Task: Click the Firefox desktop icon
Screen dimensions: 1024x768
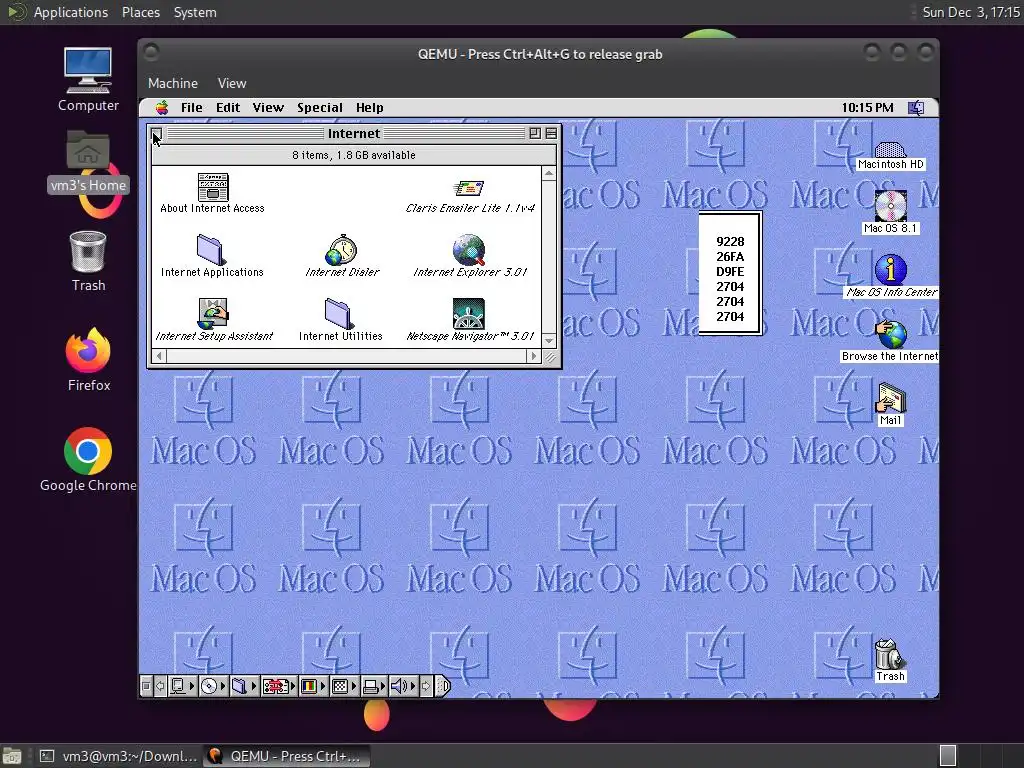Action: click(x=88, y=351)
